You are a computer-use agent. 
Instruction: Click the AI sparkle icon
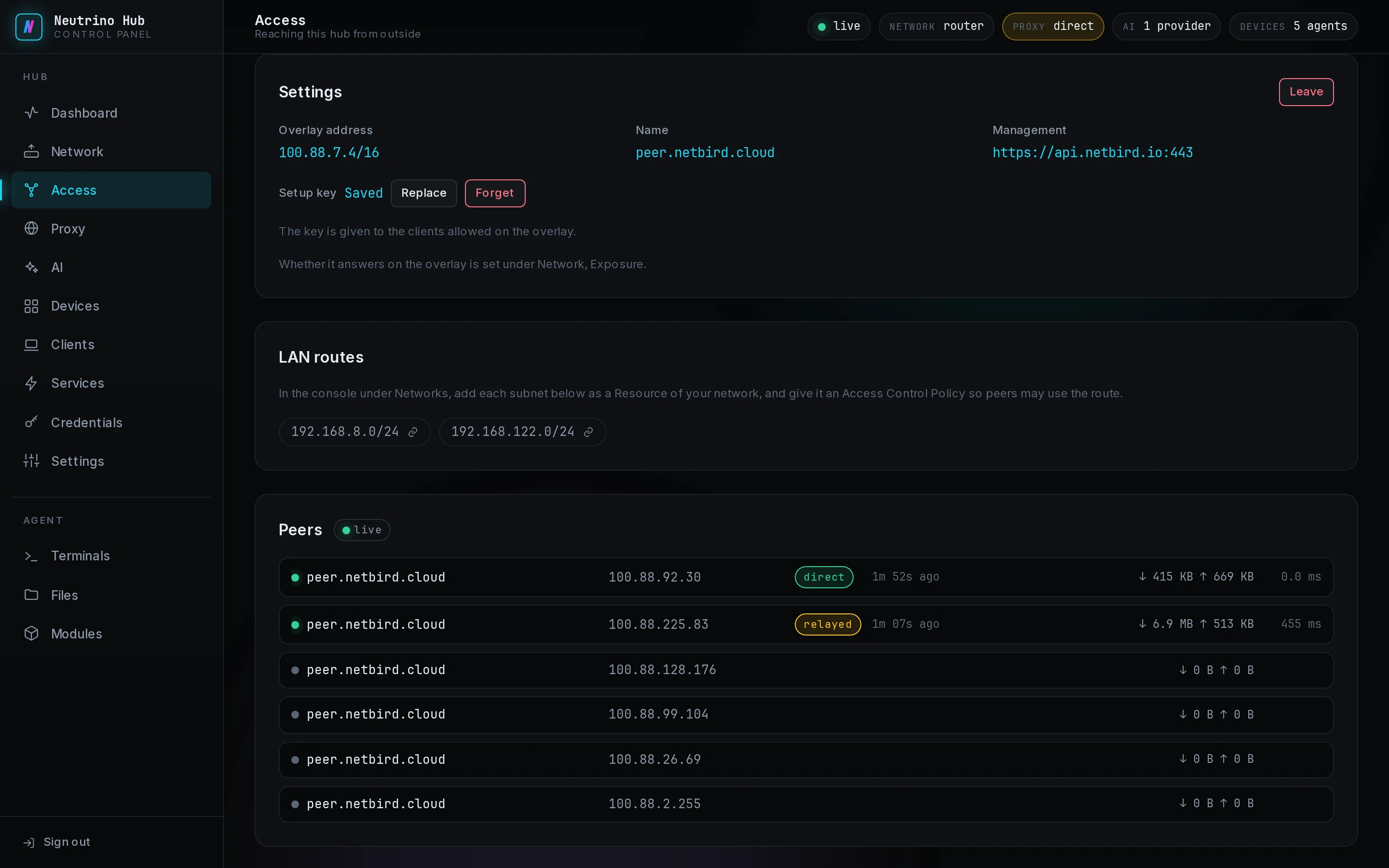coord(31,267)
